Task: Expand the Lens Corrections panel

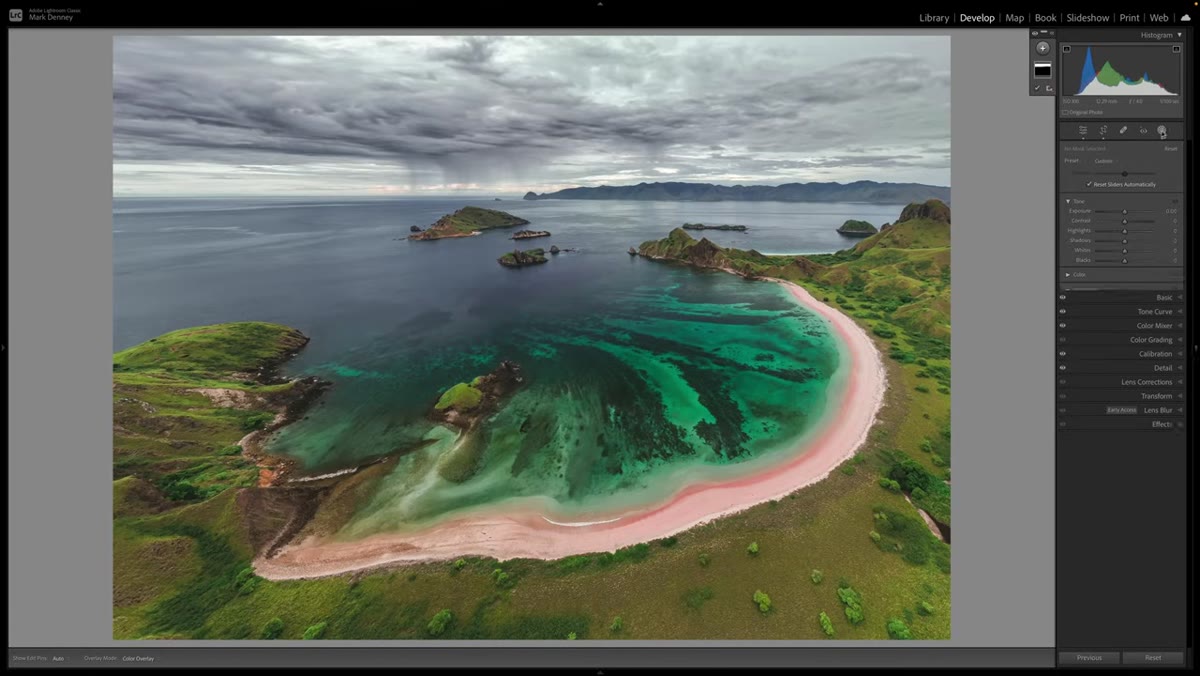Action: 1180,382
